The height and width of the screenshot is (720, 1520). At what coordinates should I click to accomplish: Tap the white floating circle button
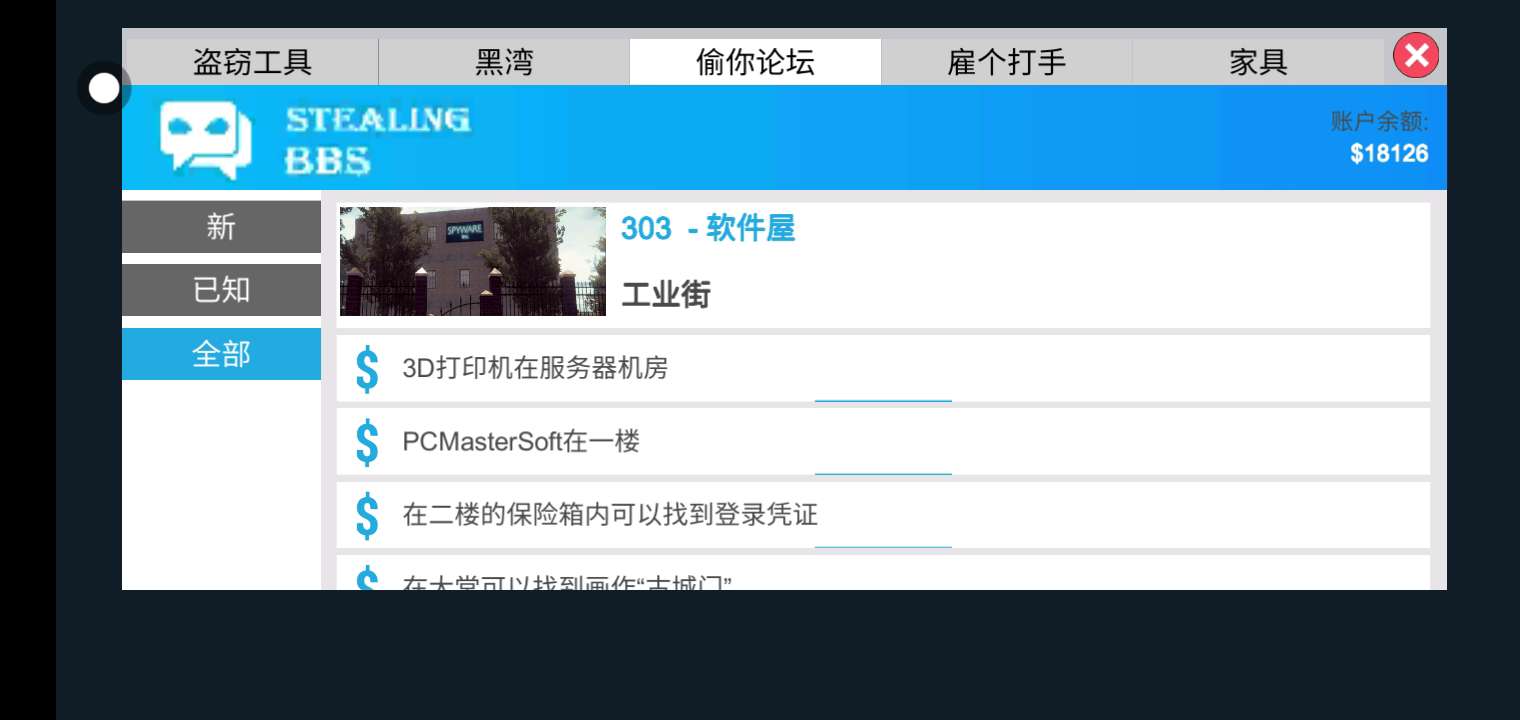104,89
